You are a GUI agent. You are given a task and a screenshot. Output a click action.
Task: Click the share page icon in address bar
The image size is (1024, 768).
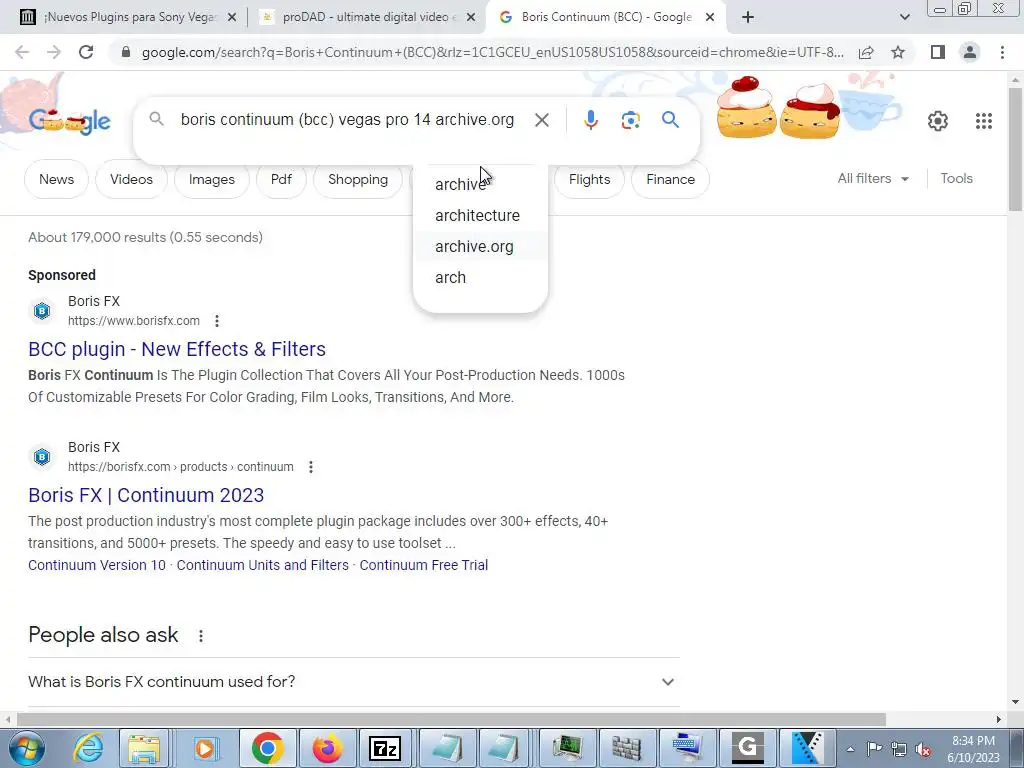click(x=866, y=52)
